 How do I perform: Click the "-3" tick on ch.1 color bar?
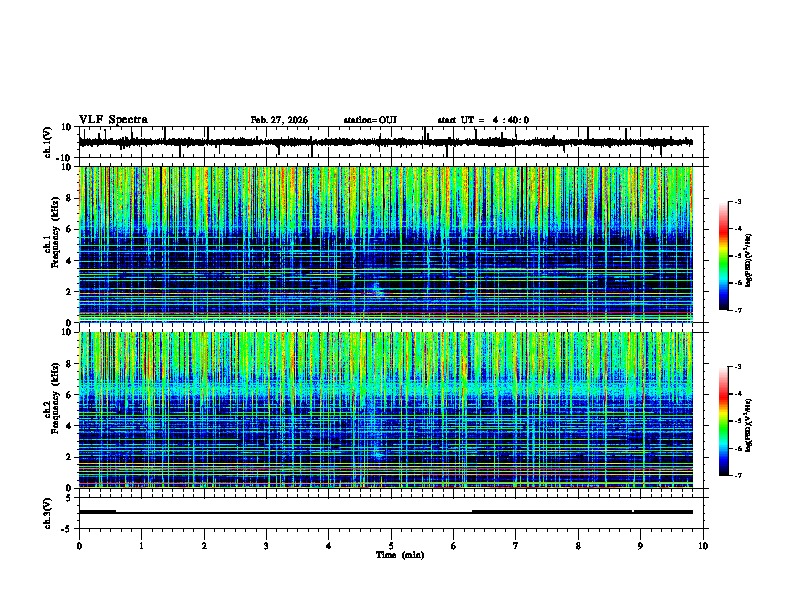point(737,201)
